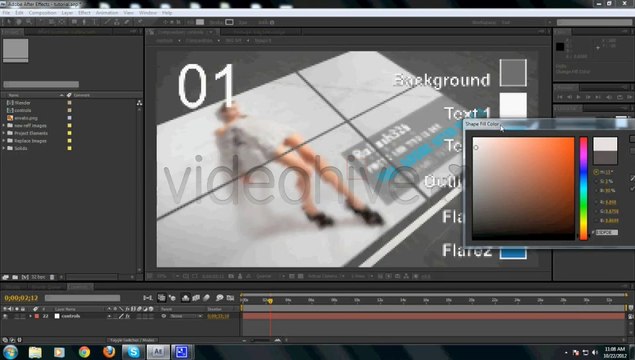Open composition mini-flowchart in timeline
The image size is (635, 360).
coord(148,298)
